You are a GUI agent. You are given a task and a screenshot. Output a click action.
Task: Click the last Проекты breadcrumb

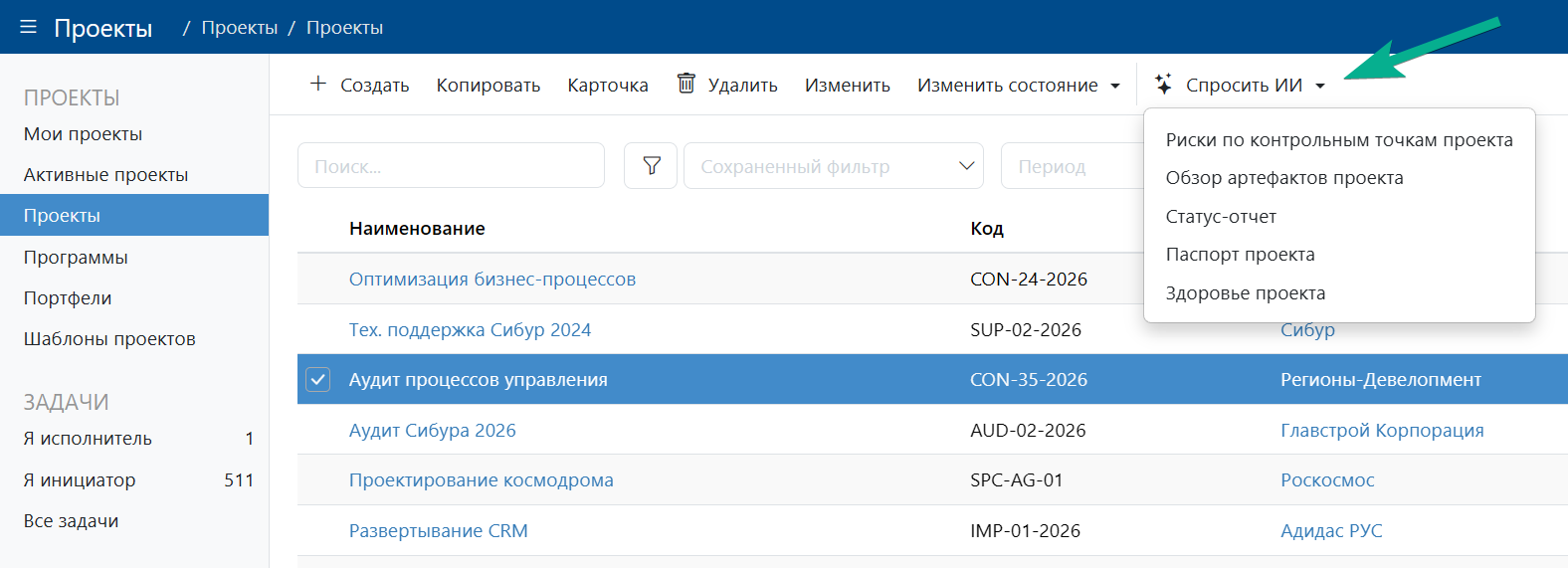point(344,28)
